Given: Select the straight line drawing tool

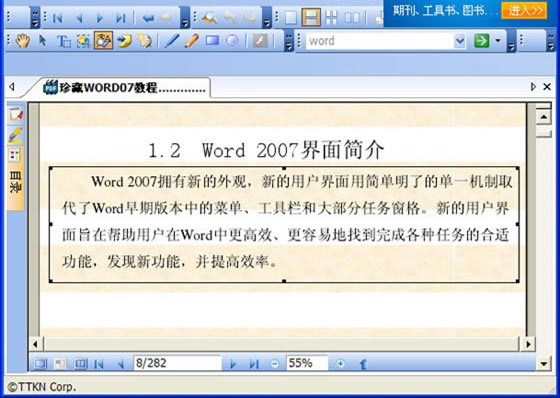Looking at the screenshot, I should click(x=172, y=41).
